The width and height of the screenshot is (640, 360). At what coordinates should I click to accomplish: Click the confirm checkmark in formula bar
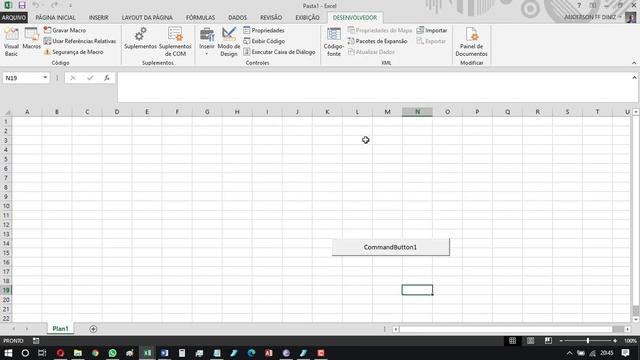(x=90, y=78)
